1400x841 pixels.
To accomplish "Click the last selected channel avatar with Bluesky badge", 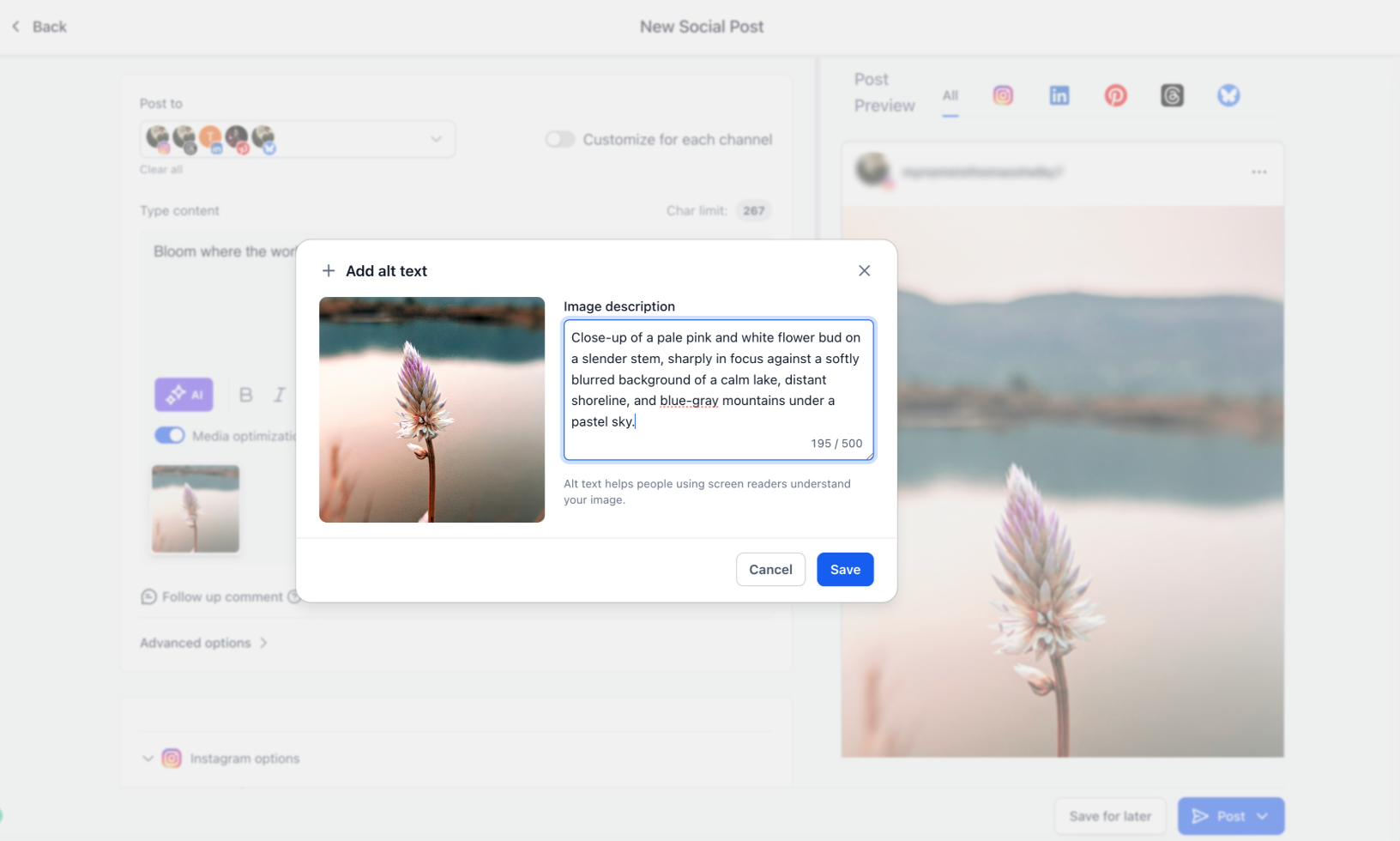I will [x=264, y=137].
